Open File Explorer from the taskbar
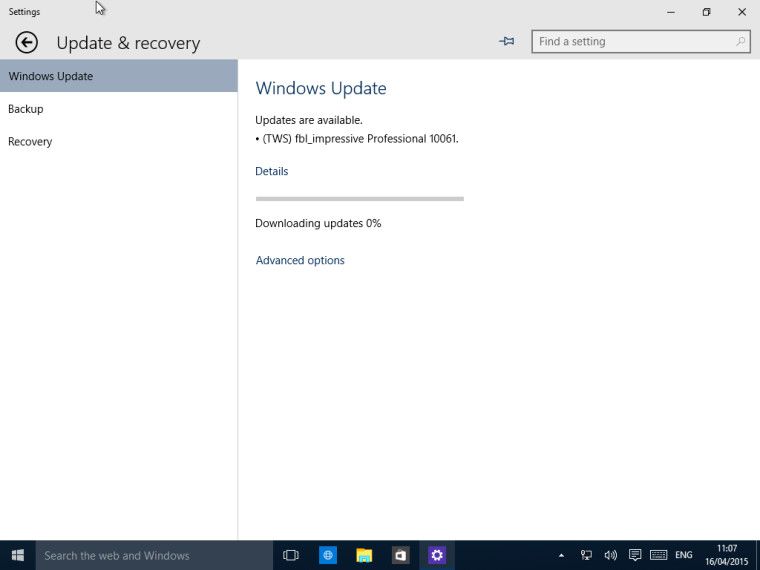Image resolution: width=760 pixels, height=570 pixels. coord(364,555)
